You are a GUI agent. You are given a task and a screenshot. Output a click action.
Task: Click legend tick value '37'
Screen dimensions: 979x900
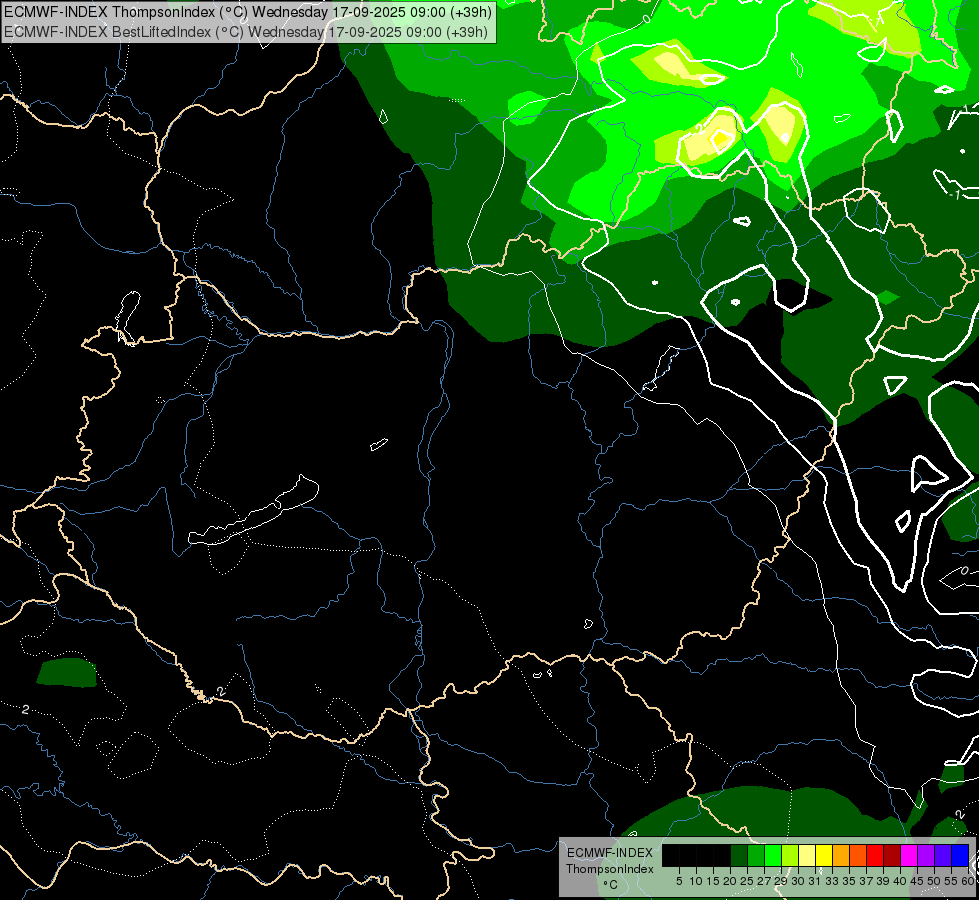(866, 881)
